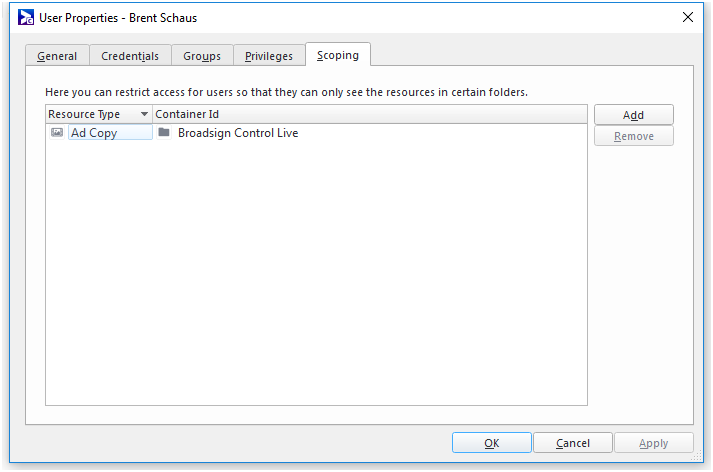Click the Broadsign app icon in title bar
Image resolution: width=713 pixels, height=472 pixels.
coord(25,17)
